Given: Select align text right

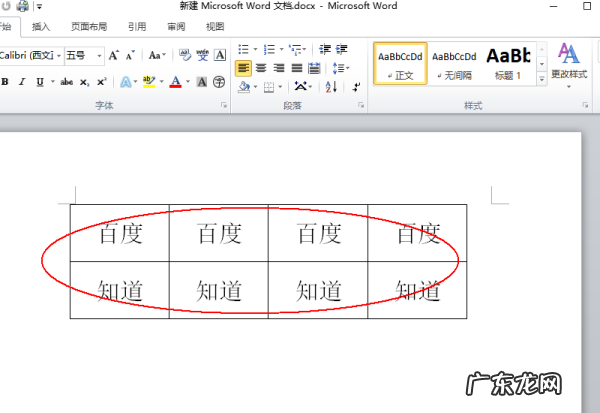Looking at the screenshot, I should (x=279, y=68).
